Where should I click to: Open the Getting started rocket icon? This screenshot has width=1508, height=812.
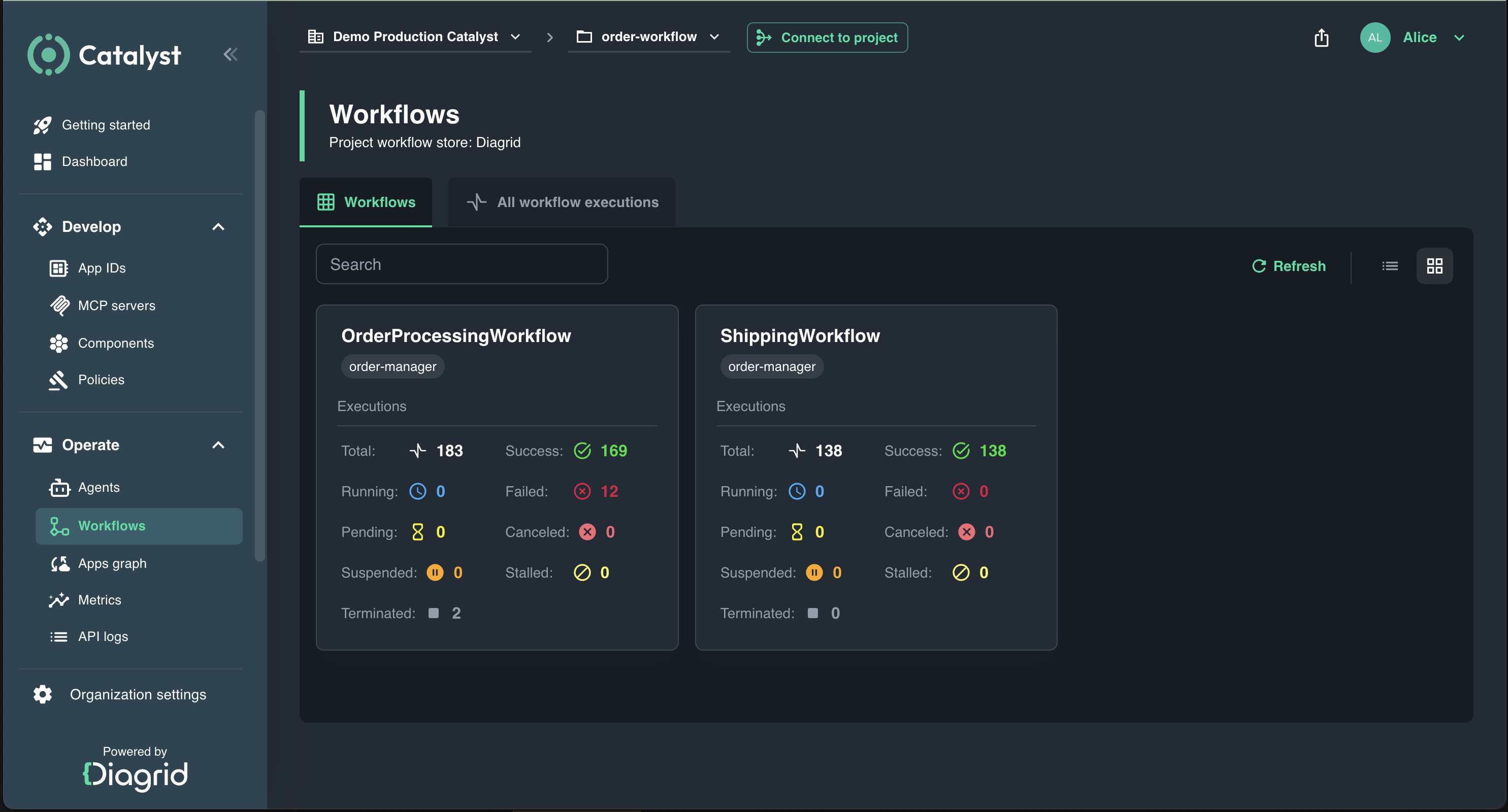42,125
